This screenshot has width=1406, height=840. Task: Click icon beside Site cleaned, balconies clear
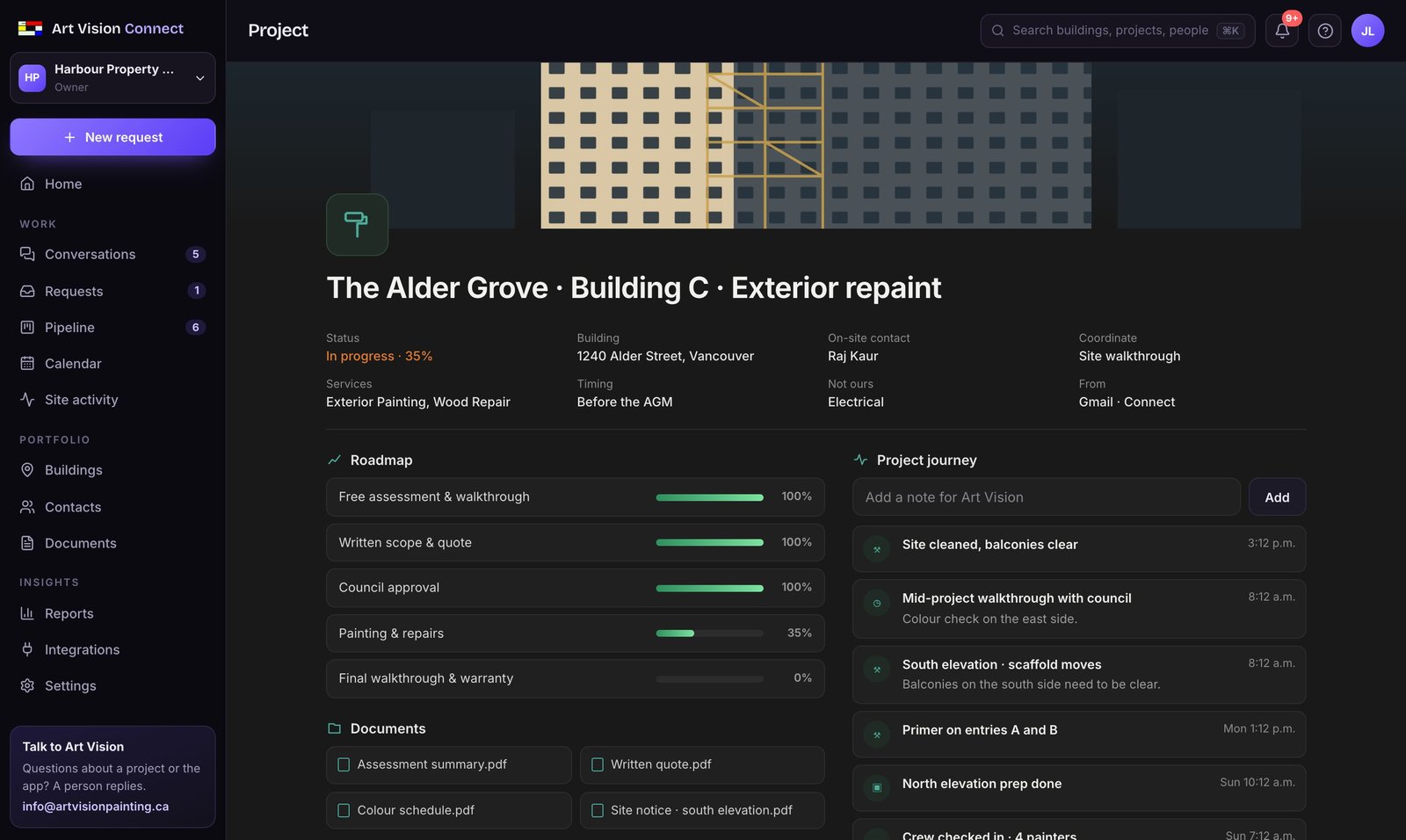(x=877, y=549)
